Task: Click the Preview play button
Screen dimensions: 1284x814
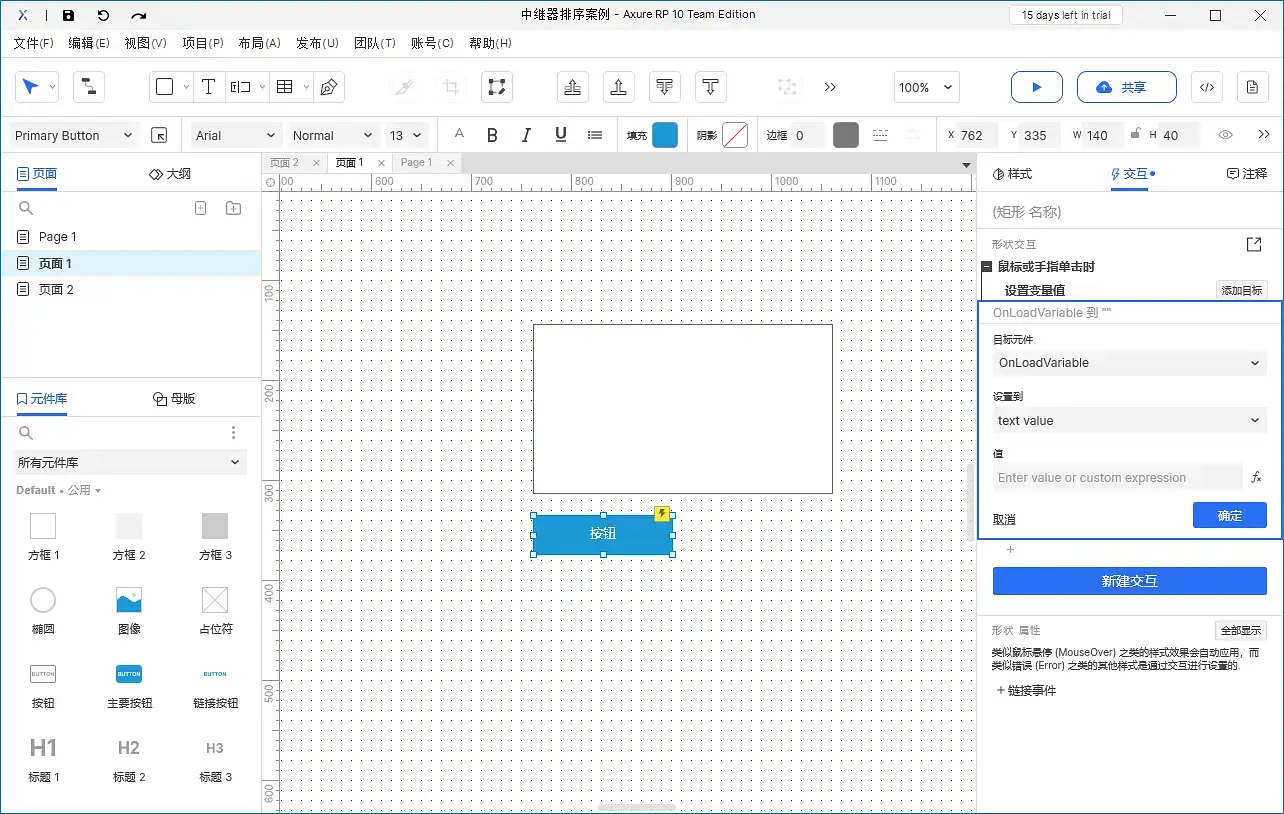Action: (1036, 87)
